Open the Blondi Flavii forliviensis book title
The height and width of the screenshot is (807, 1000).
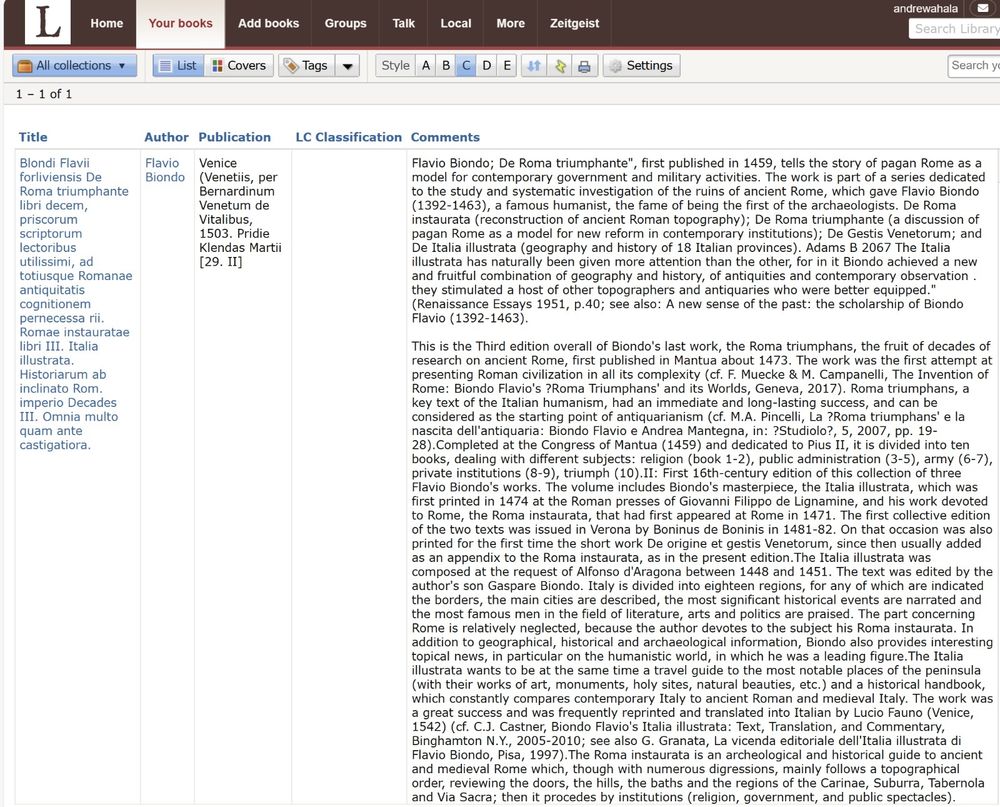76,304
